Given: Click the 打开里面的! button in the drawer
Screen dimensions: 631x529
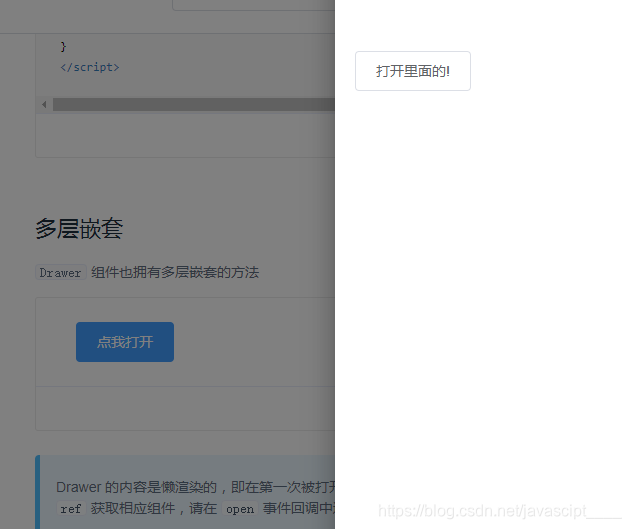Looking at the screenshot, I should (412, 71).
